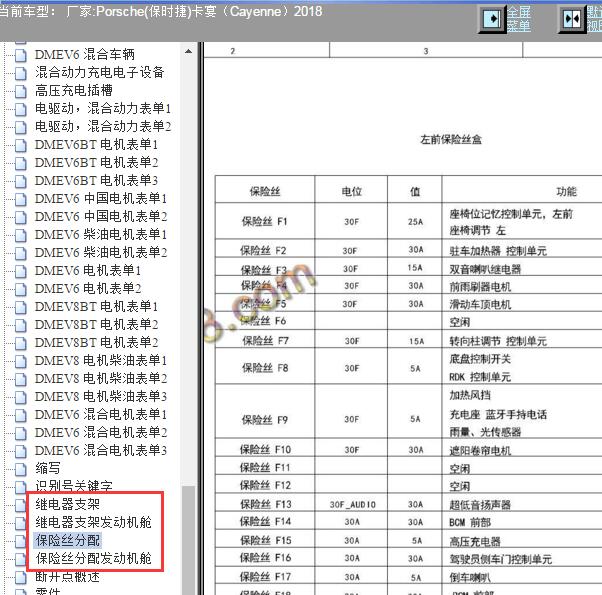Select 继电器支架 in the tree
The height and width of the screenshot is (595, 602).
tap(67, 504)
